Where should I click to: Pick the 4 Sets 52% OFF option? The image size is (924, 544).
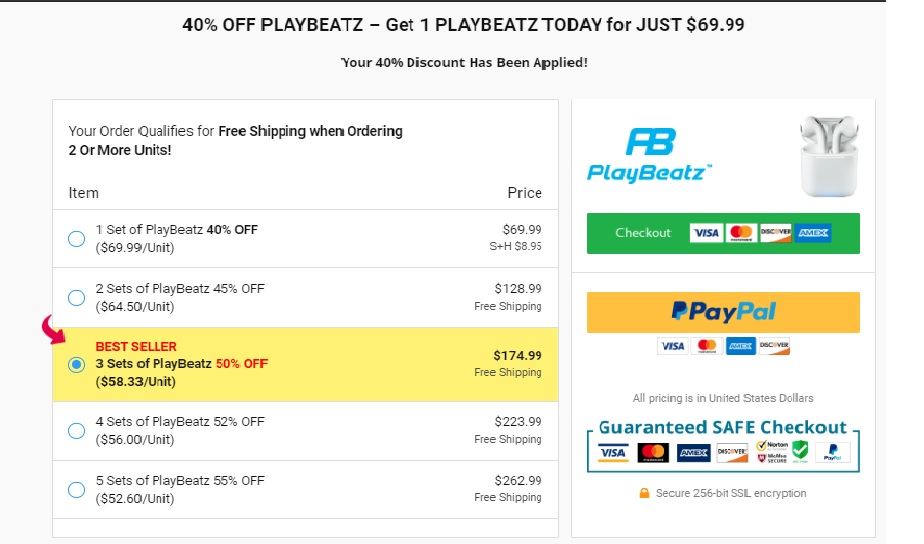(76, 431)
